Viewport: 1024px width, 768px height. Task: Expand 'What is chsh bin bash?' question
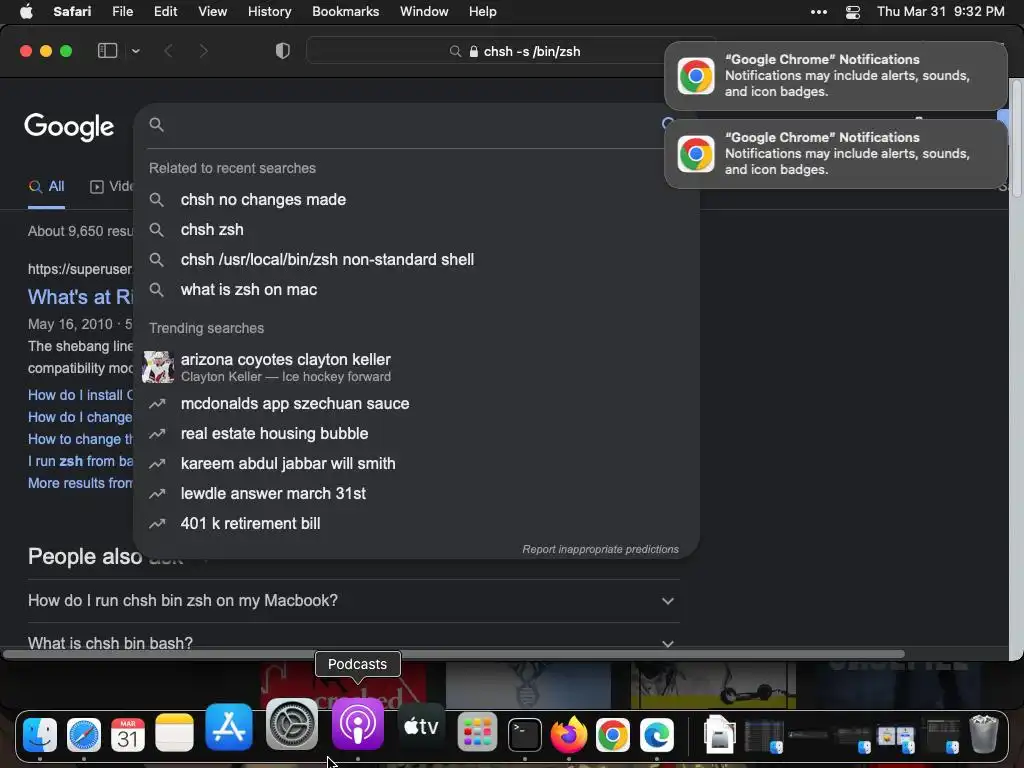tap(353, 643)
